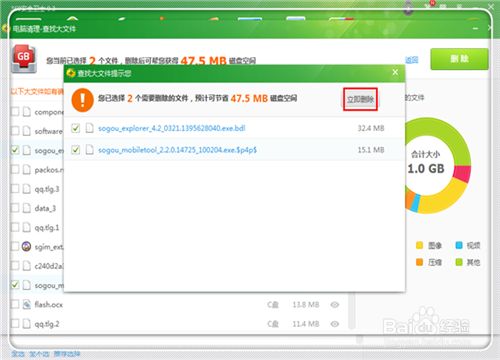Click the 立即删除 button in the dialog

[360, 99]
